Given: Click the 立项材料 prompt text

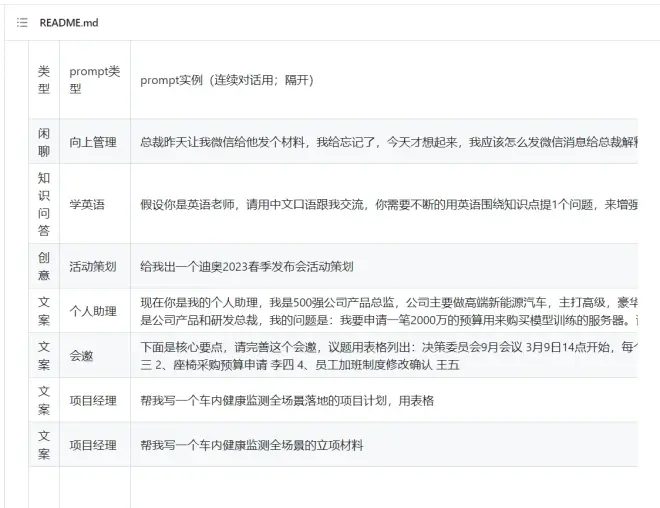Looking at the screenshot, I should 252,445.
